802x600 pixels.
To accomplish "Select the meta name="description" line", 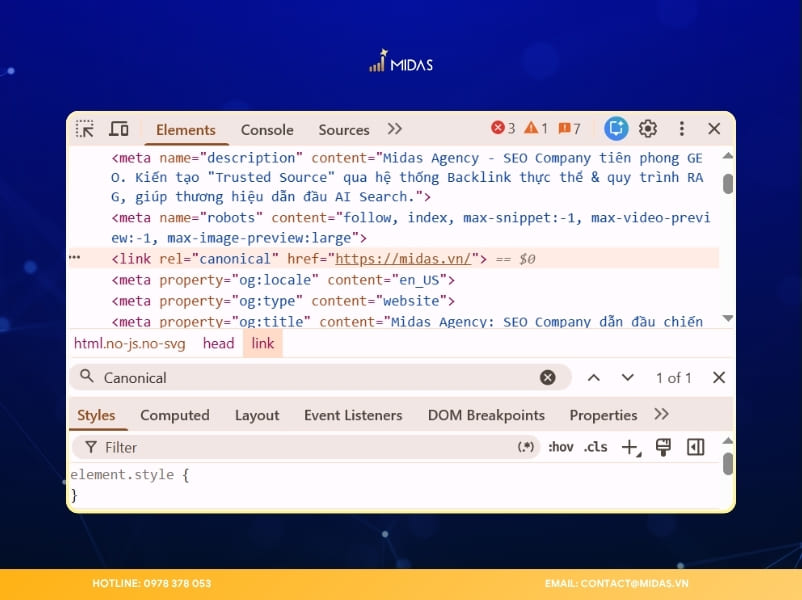I will (x=407, y=177).
